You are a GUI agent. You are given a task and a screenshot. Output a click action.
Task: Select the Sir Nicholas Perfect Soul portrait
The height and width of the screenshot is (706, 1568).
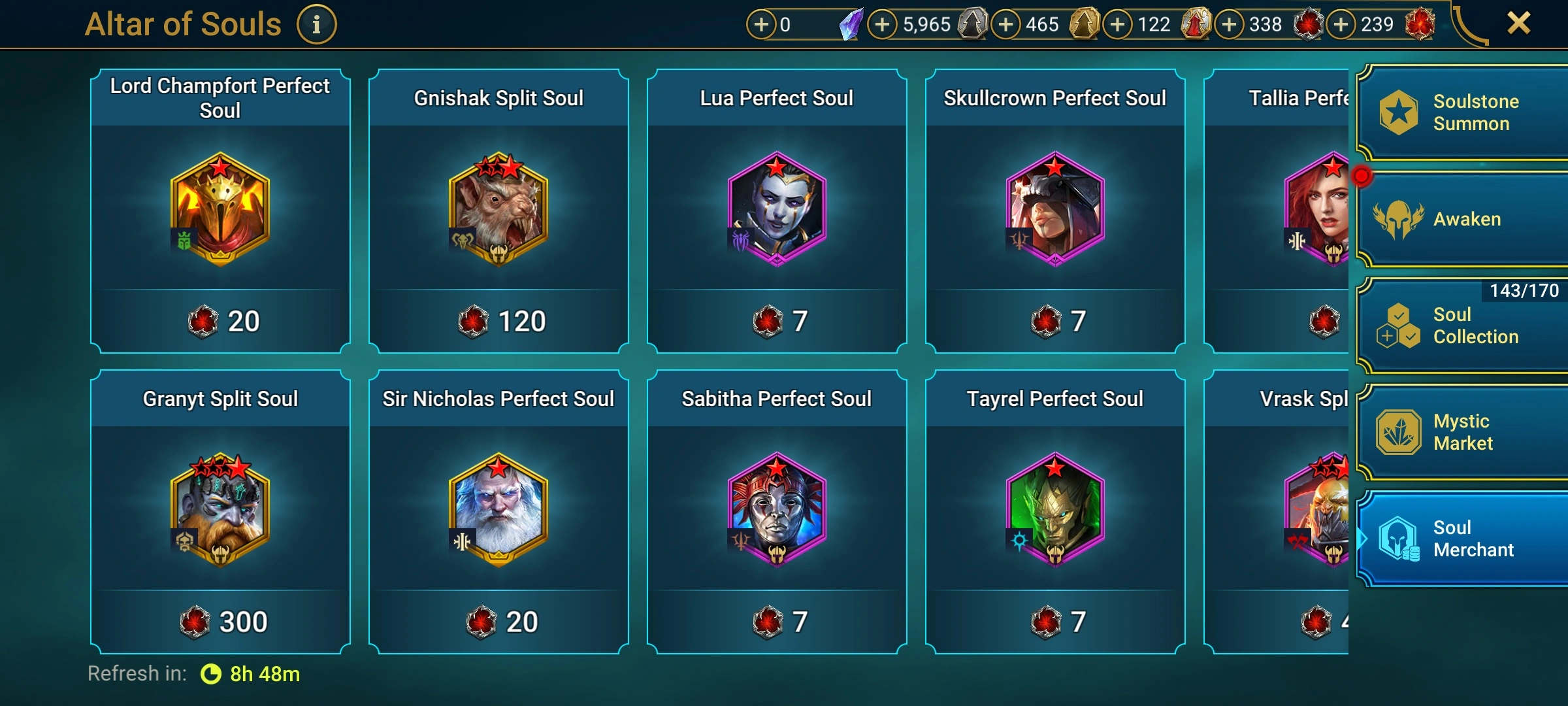498,509
